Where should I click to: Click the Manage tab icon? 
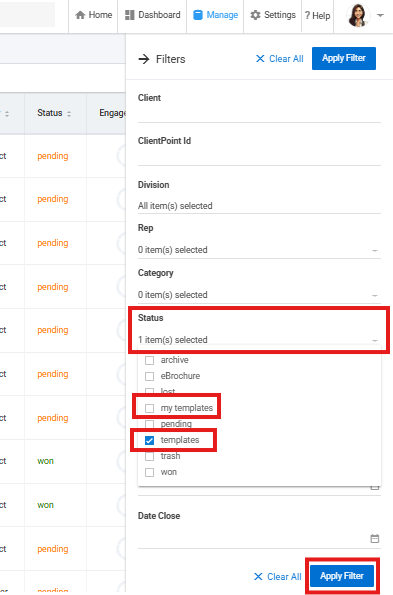coord(198,15)
